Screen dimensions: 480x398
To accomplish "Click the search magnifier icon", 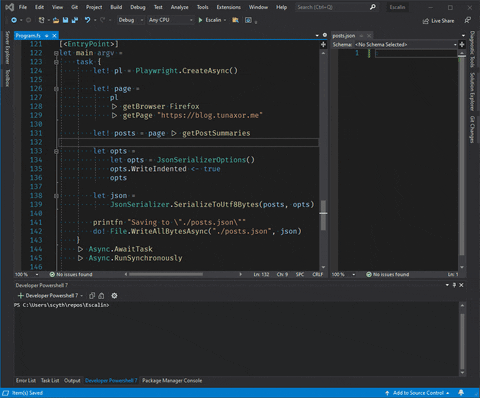I will coord(373,7).
